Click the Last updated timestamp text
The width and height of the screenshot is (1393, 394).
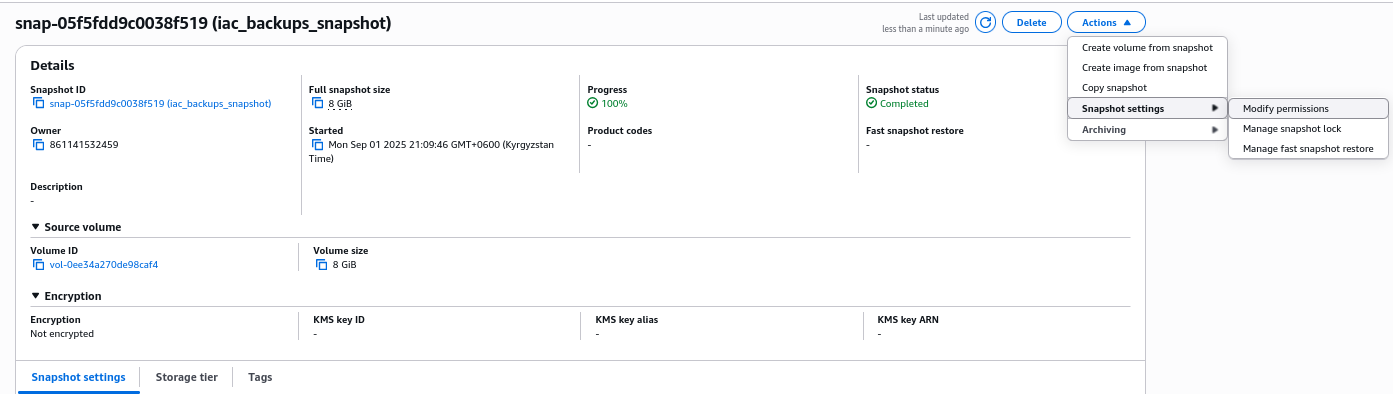pos(925,23)
